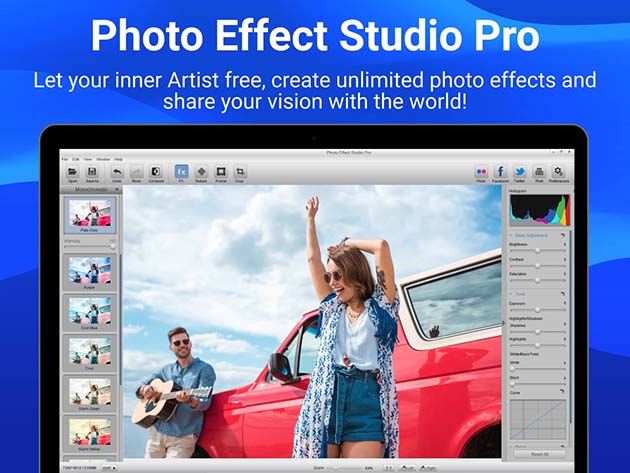Share the photo to Facebook

tap(500, 172)
